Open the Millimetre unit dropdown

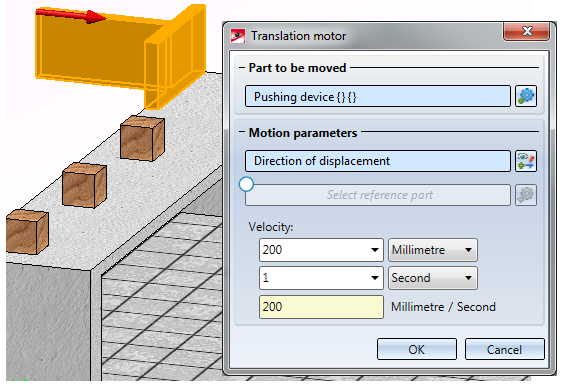pyautogui.click(x=433, y=250)
